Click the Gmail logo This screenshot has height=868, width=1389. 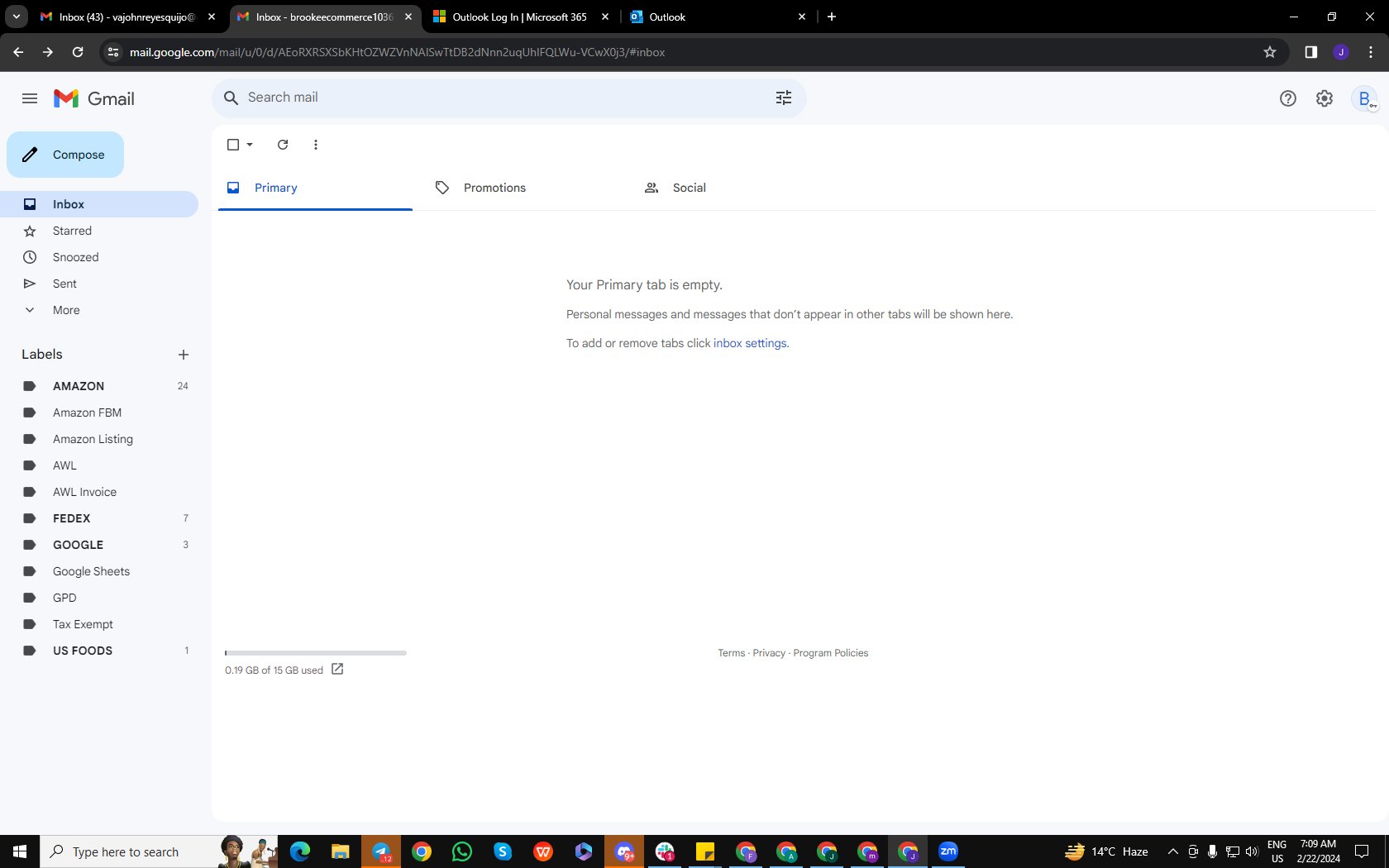click(x=94, y=98)
